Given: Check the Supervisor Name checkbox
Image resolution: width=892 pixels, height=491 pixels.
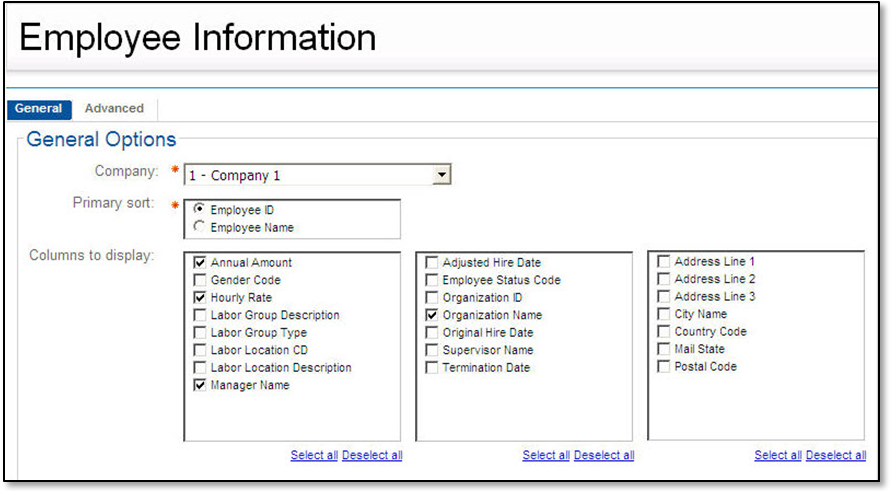Looking at the screenshot, I should [432, 350].
